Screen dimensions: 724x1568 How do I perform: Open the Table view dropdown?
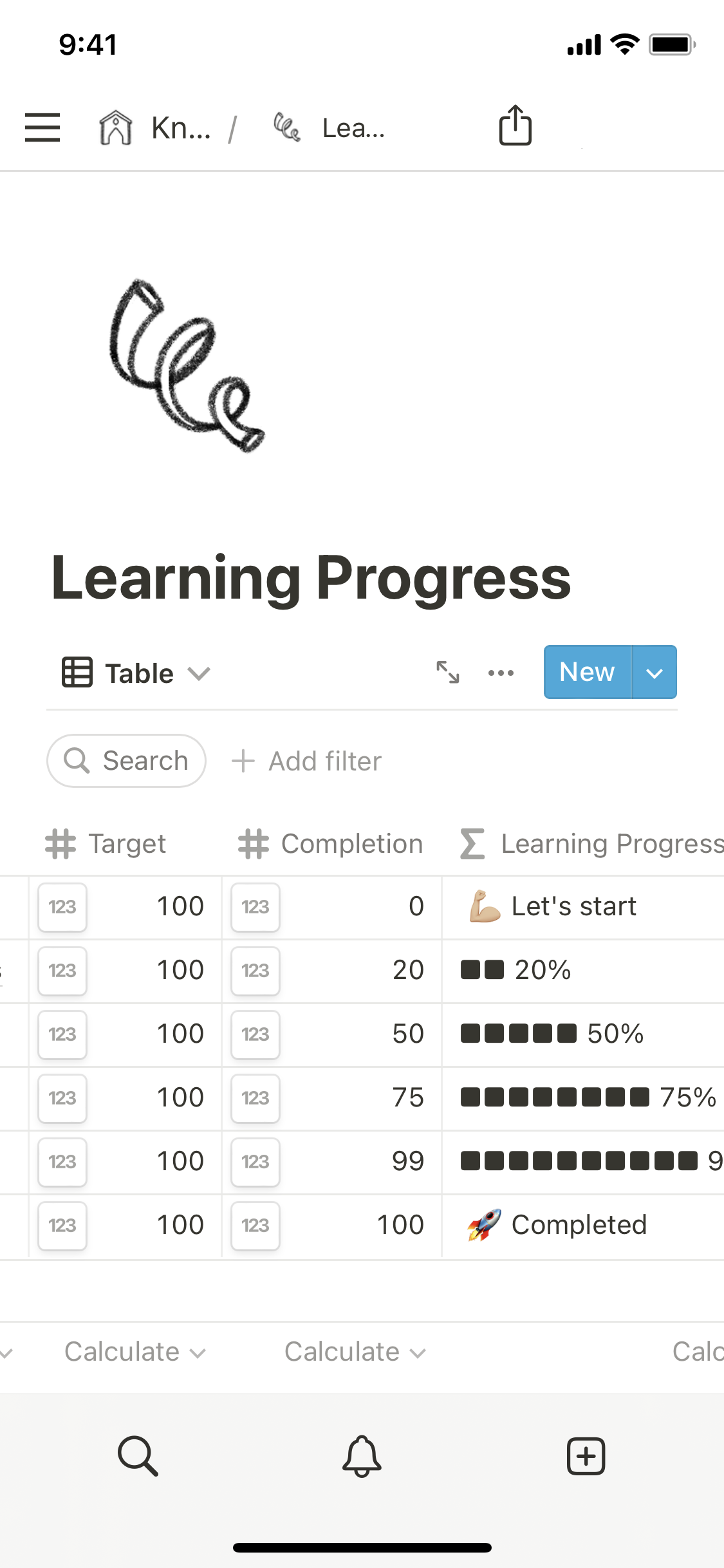[x=136, y=673]
